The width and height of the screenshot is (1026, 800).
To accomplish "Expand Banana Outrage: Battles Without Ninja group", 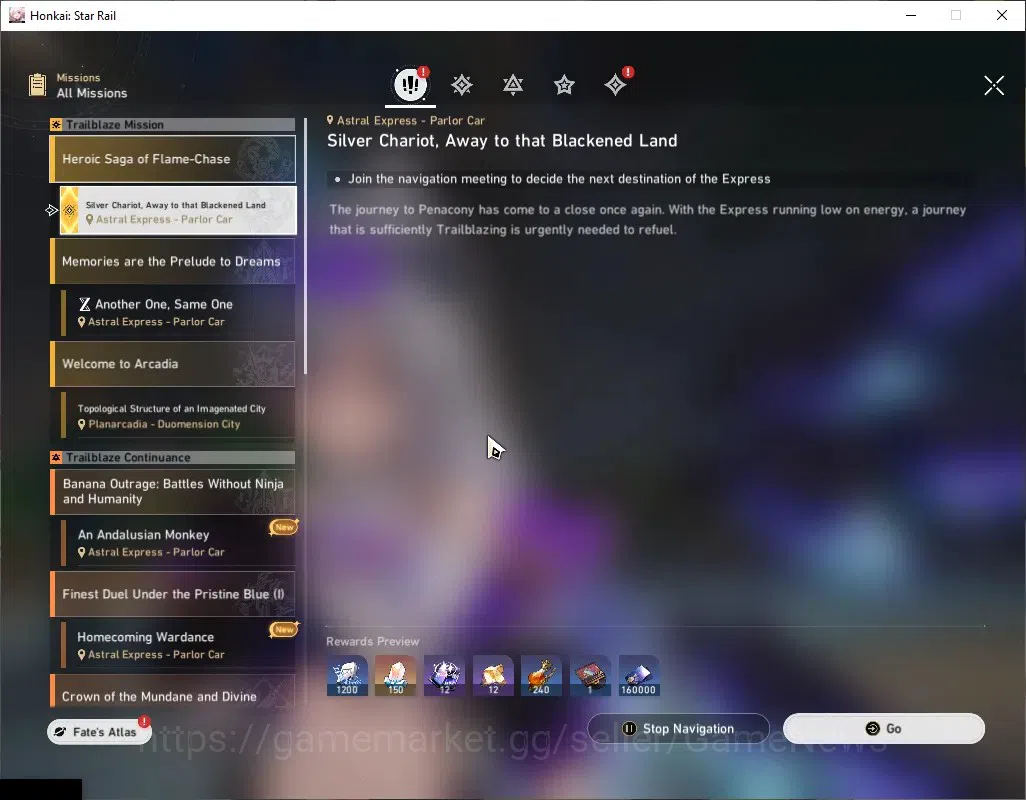I will coord(173,491).
